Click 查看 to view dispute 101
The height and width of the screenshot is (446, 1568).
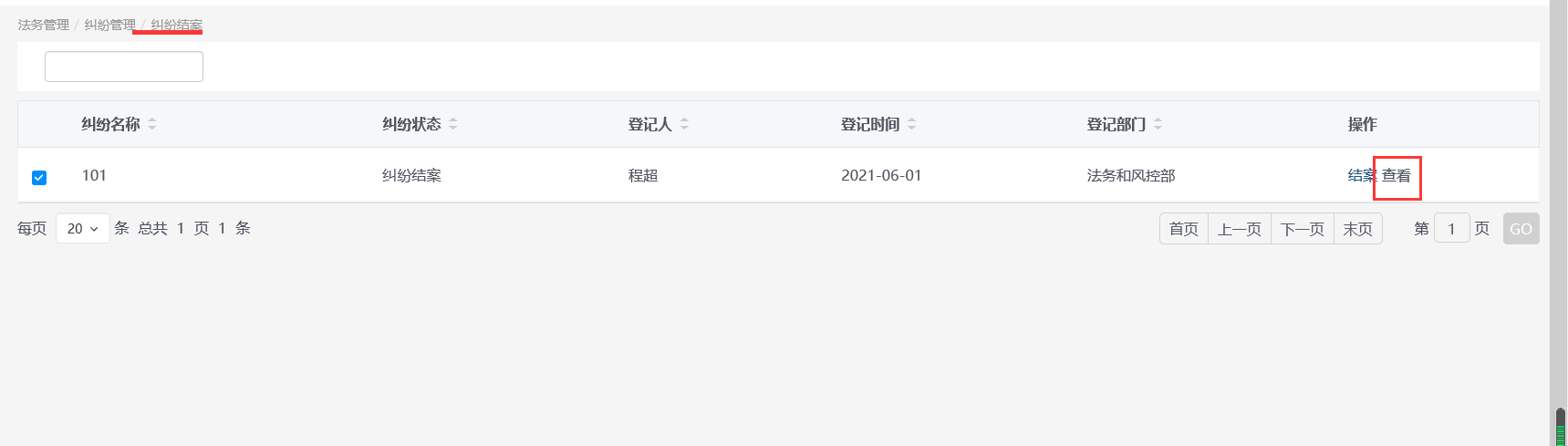click(1397, 176)
